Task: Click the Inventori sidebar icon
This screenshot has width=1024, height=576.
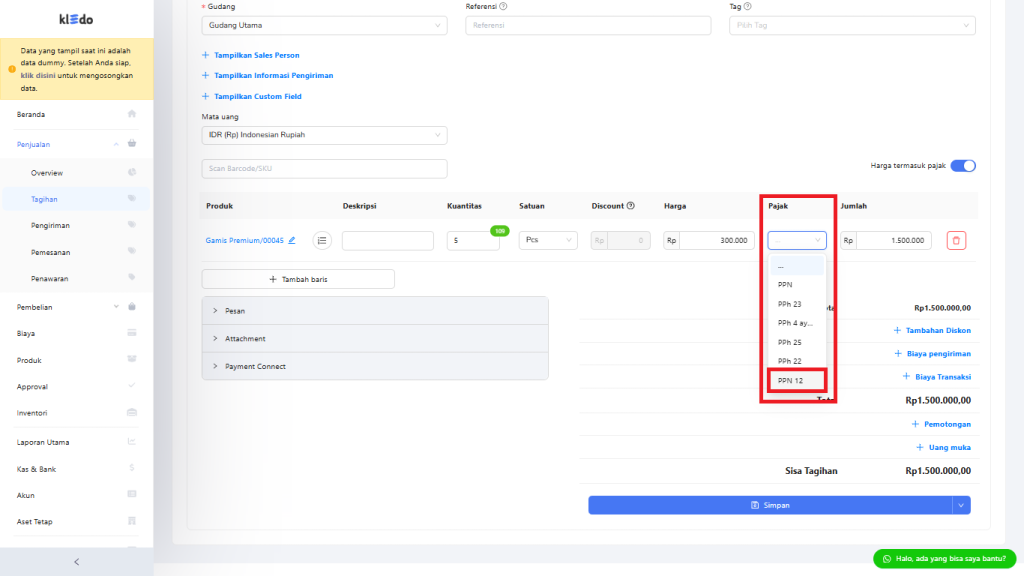Action: tap(132, 412)
